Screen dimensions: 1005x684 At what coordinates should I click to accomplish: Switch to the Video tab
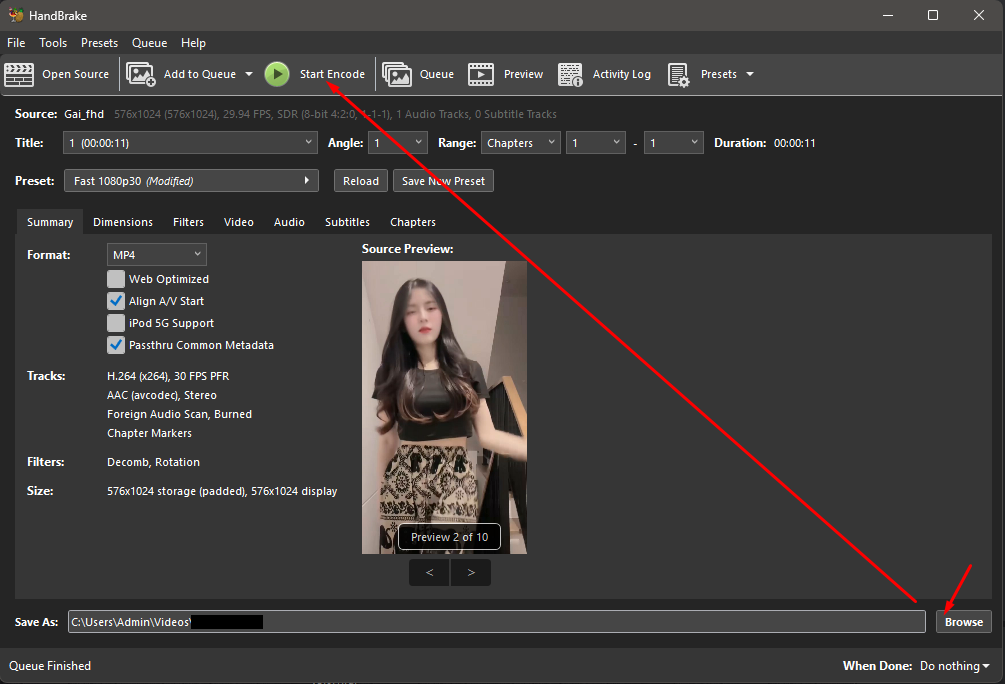238,222
